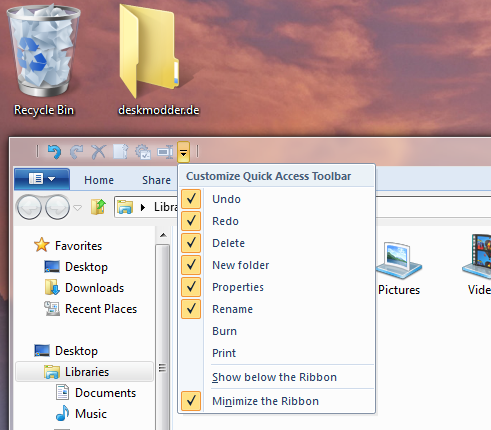Click the navigation pane scroll up arrow
The height and width of the screenshot is (430, 491).
pyautogui.click(x=163, y=235)
